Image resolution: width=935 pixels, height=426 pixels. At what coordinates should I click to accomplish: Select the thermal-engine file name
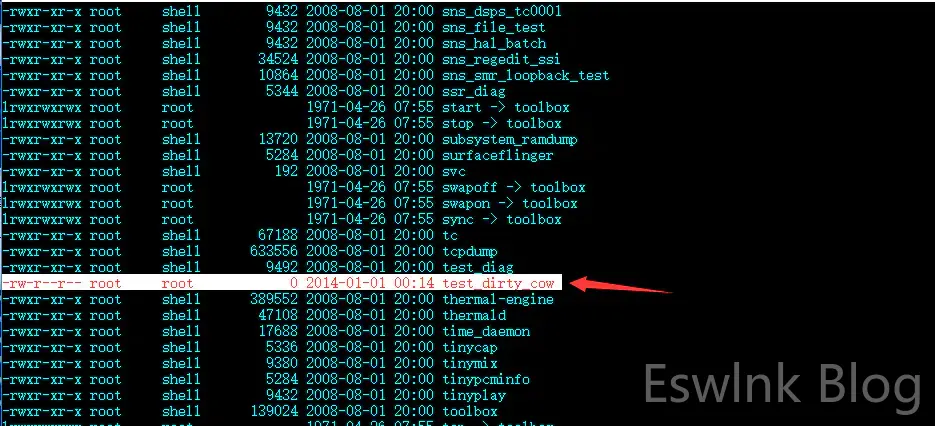pos(497,300)
